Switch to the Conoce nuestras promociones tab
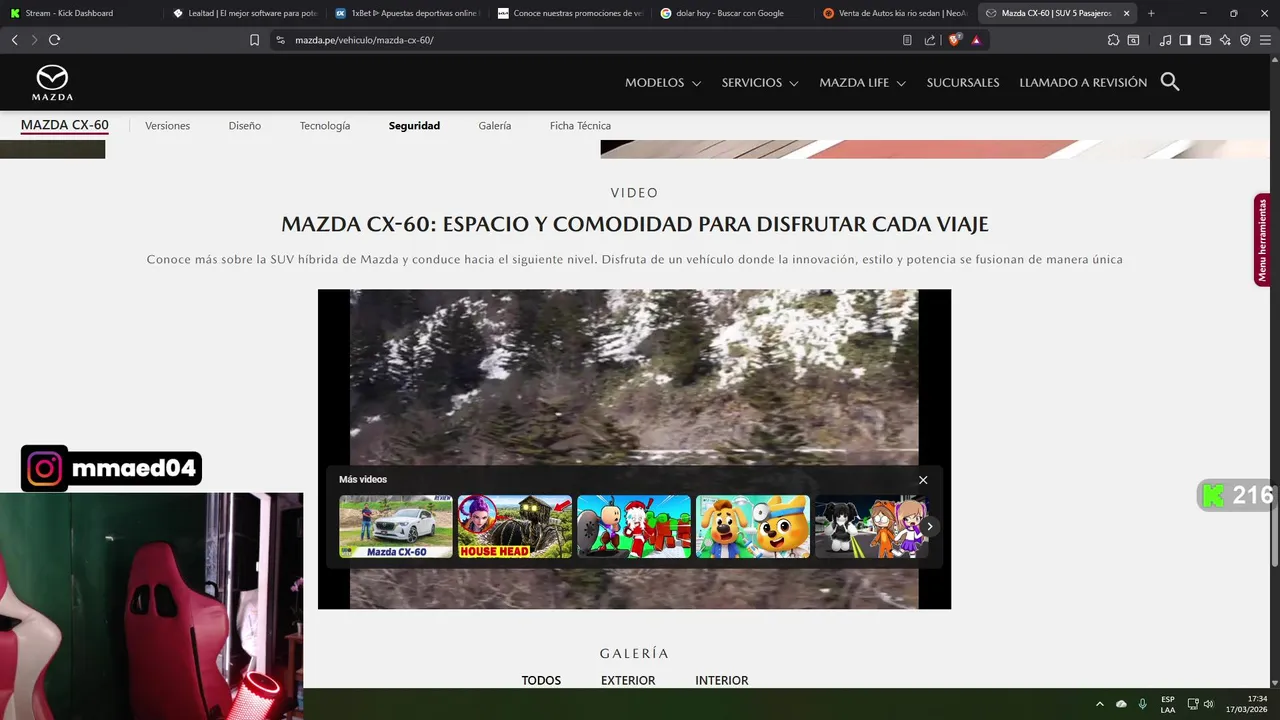Image resolution: width=1280 pixels, height=720 pixels. coord(570,13)
